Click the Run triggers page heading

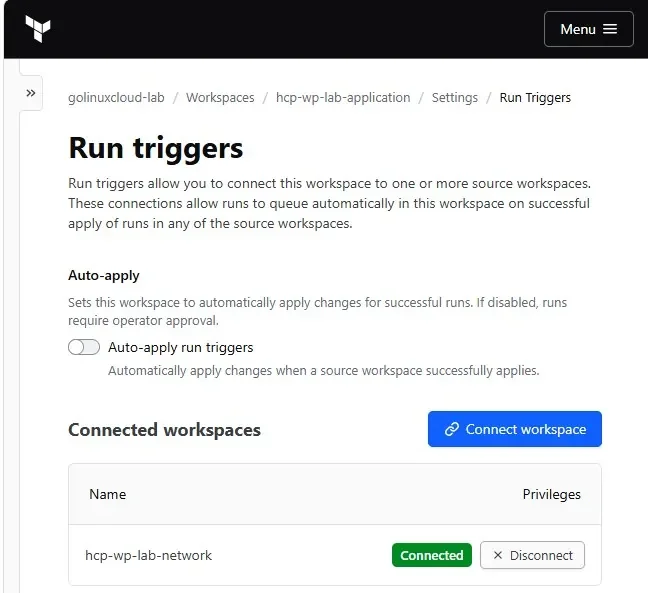tap(156, 148)
